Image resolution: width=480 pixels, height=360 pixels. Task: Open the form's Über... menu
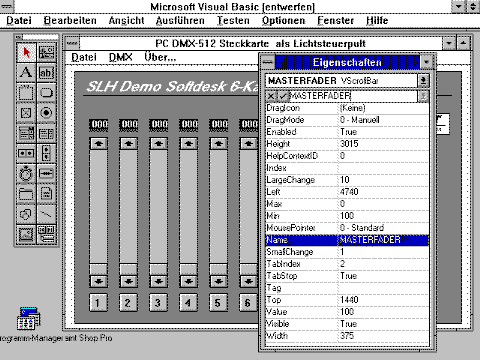pos(160,57)
